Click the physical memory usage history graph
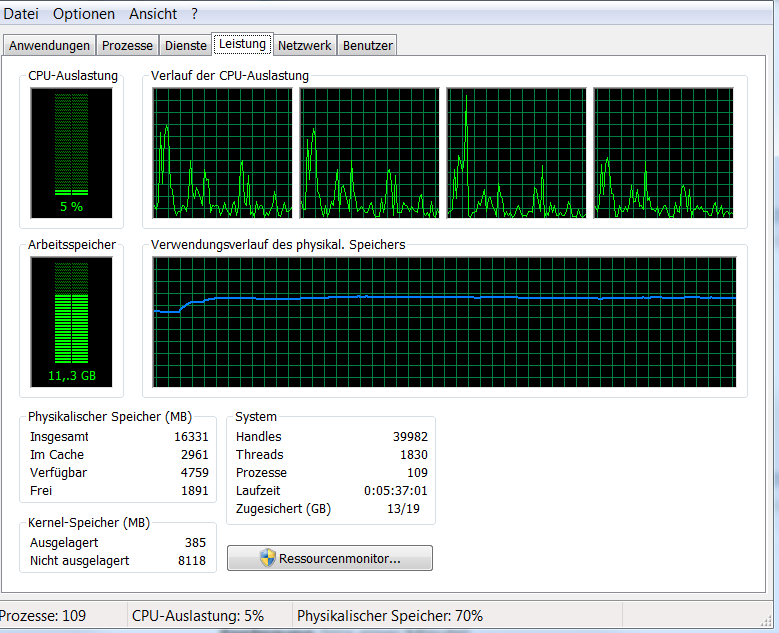The width and height of the screenshot is (779, 633). pyautogui.click(x=444, y=322)
